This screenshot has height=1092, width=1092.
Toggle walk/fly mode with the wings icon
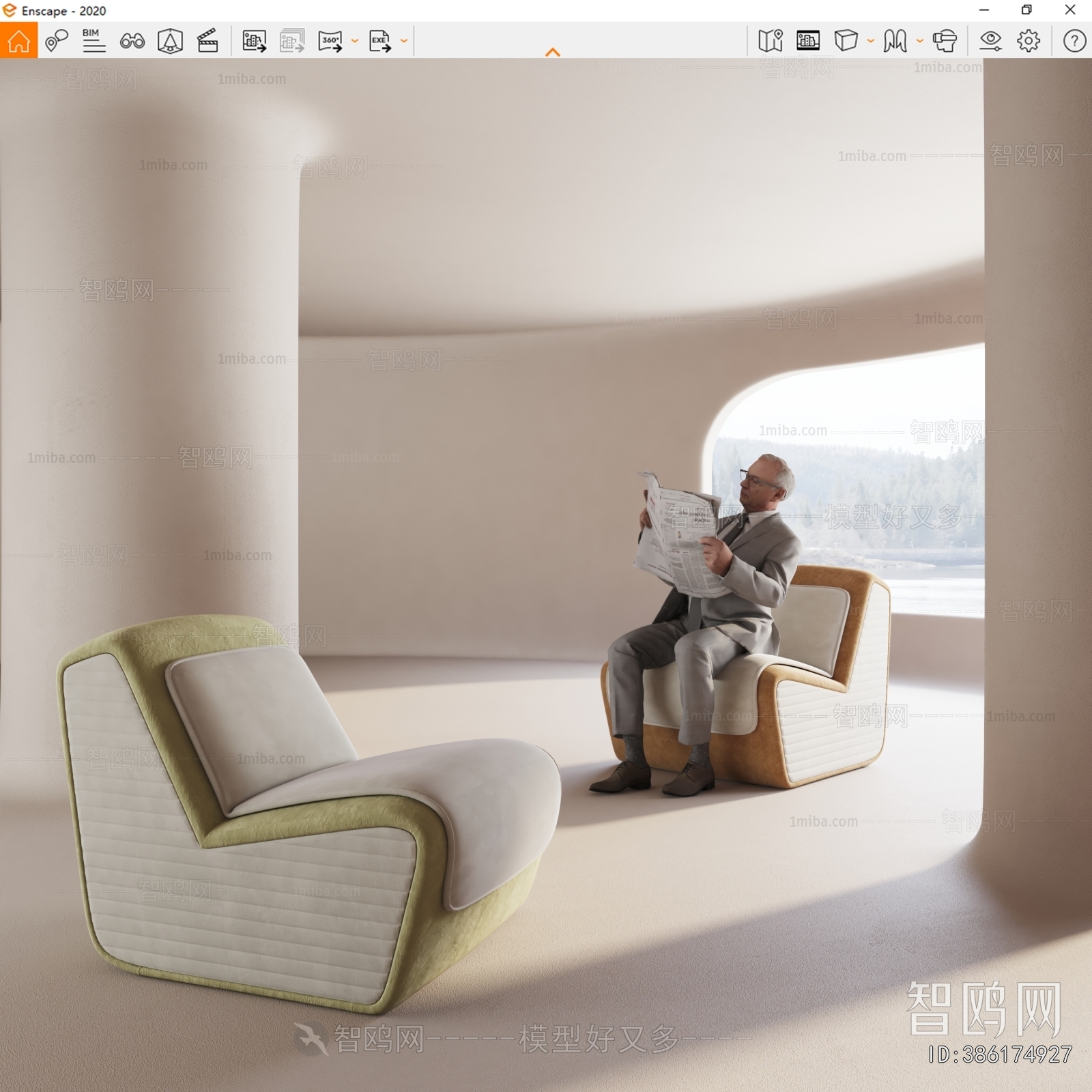895,41
